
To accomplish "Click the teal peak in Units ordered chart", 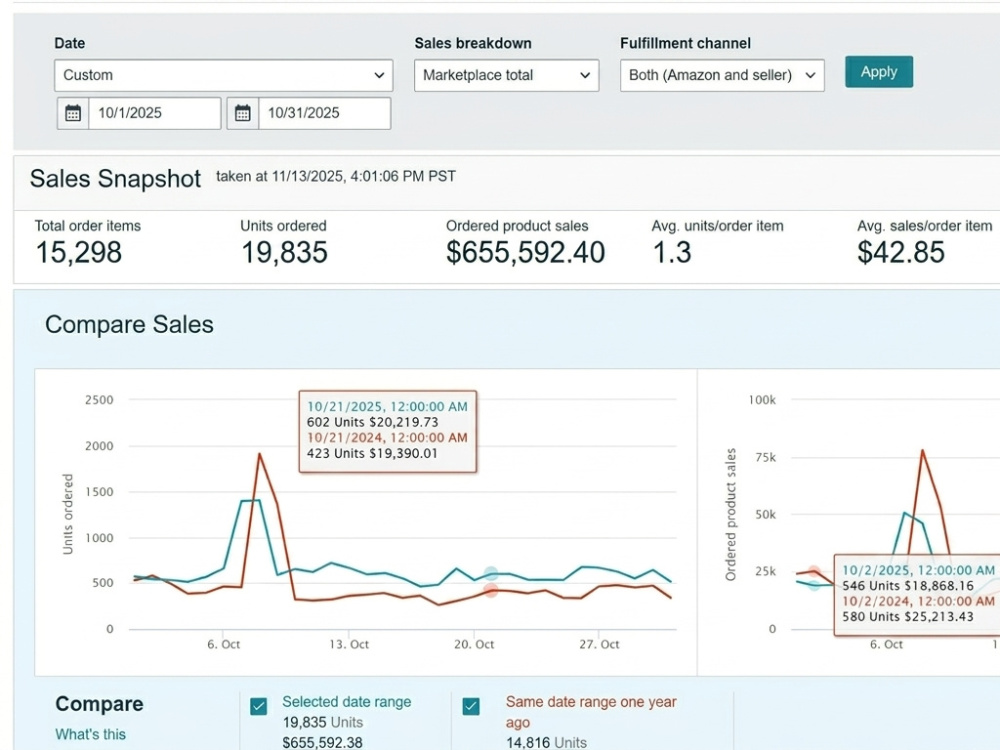I will (251, 501).
